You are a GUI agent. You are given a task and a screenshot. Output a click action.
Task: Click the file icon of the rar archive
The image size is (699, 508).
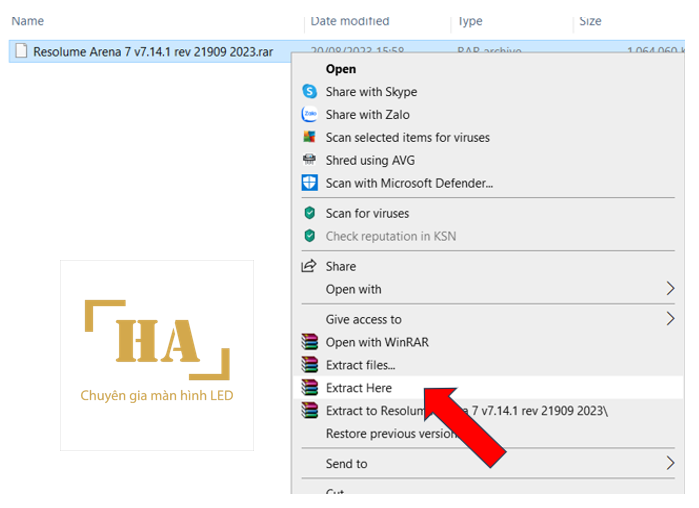pyautogui.click(x=21, y=51)
